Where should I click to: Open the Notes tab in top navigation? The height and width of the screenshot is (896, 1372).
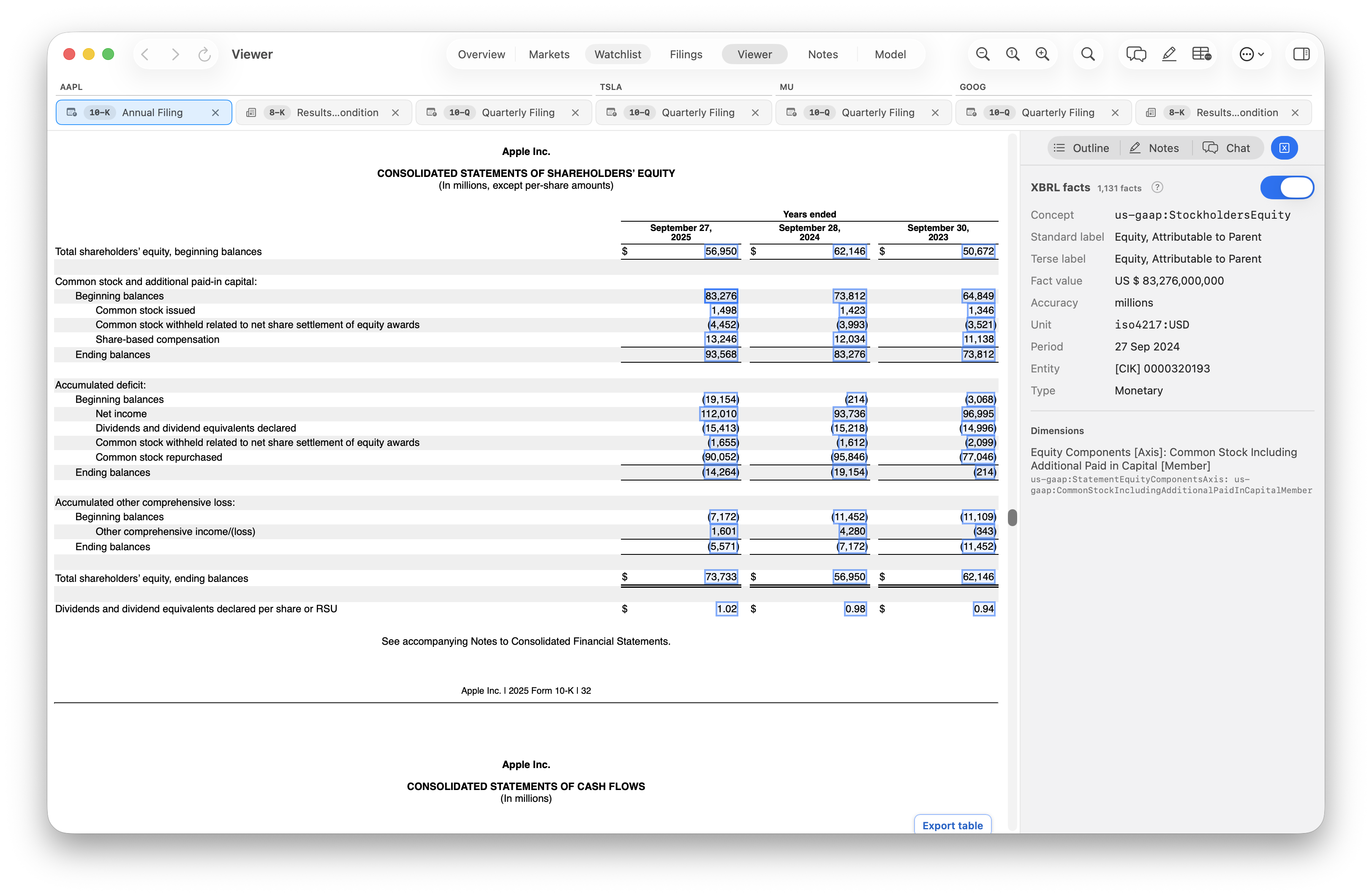point(822,54)
